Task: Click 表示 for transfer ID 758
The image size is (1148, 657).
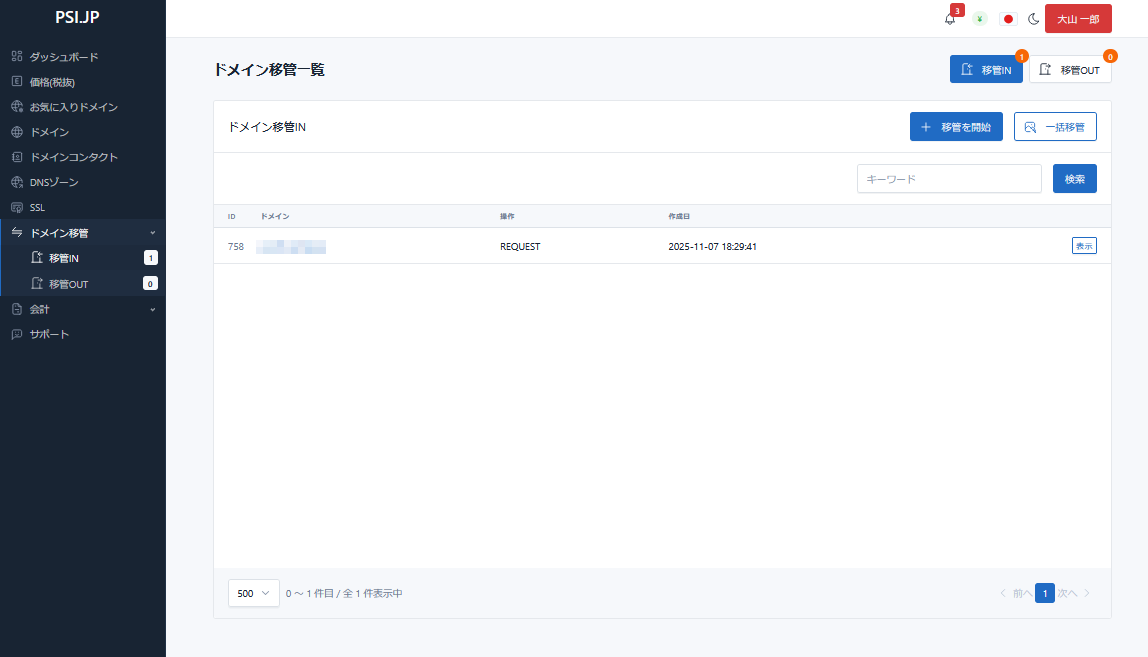Action: coord(1084,246)
